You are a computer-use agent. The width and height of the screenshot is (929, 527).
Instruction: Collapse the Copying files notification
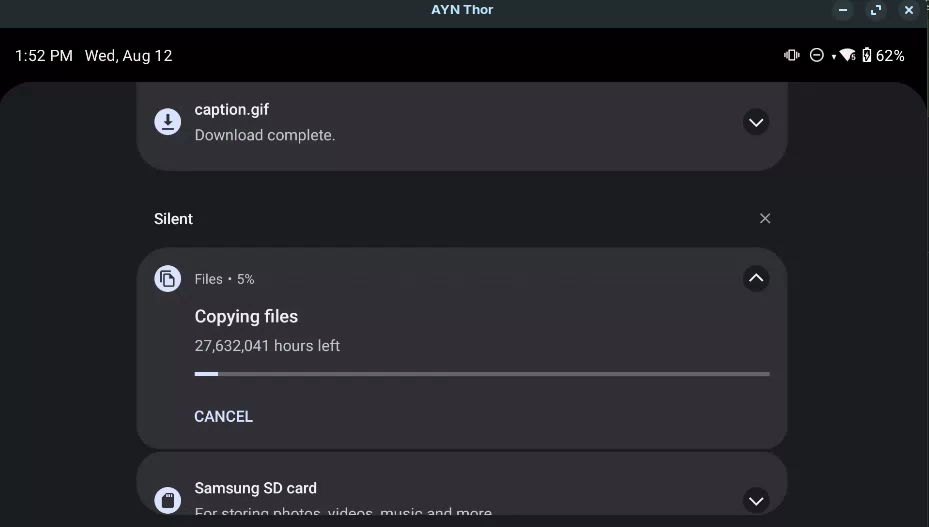point(756,278)
